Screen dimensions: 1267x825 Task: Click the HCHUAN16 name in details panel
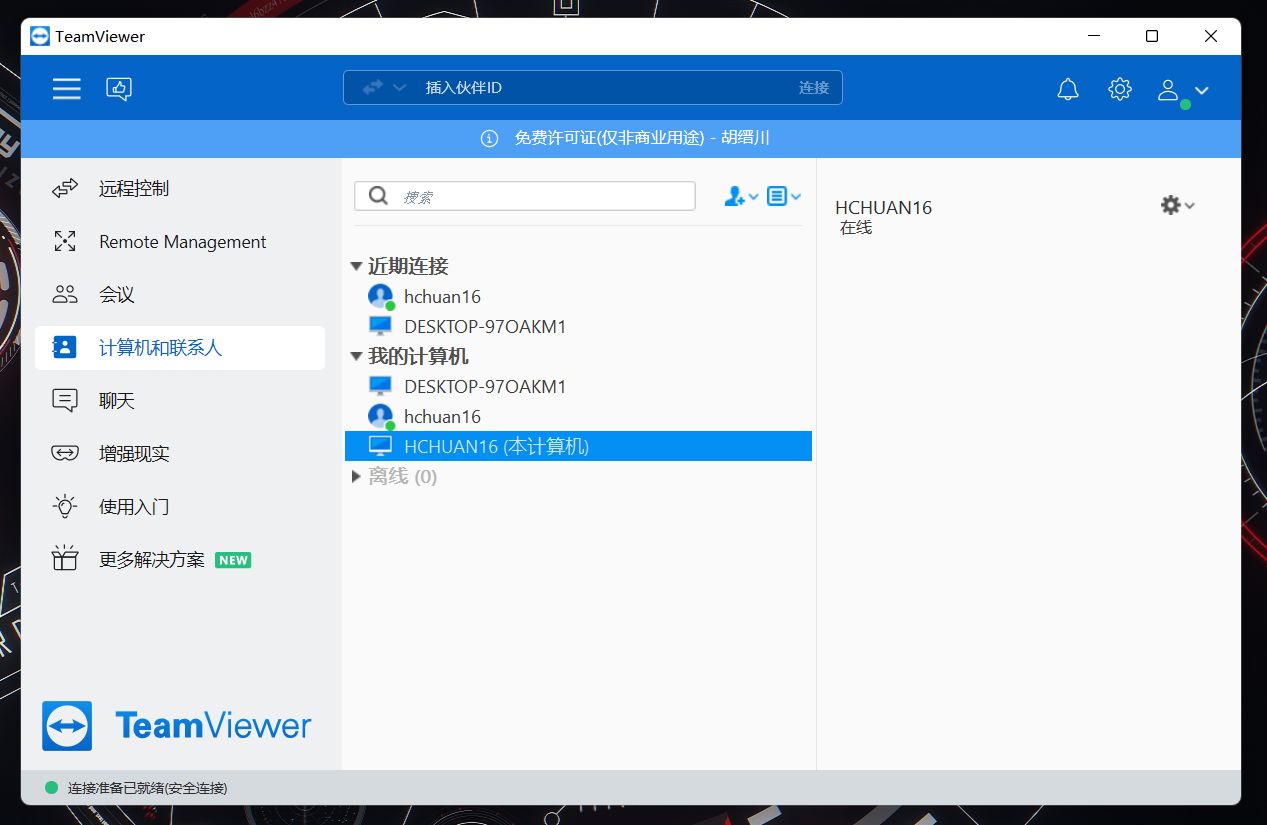click(x=883, y=208)
